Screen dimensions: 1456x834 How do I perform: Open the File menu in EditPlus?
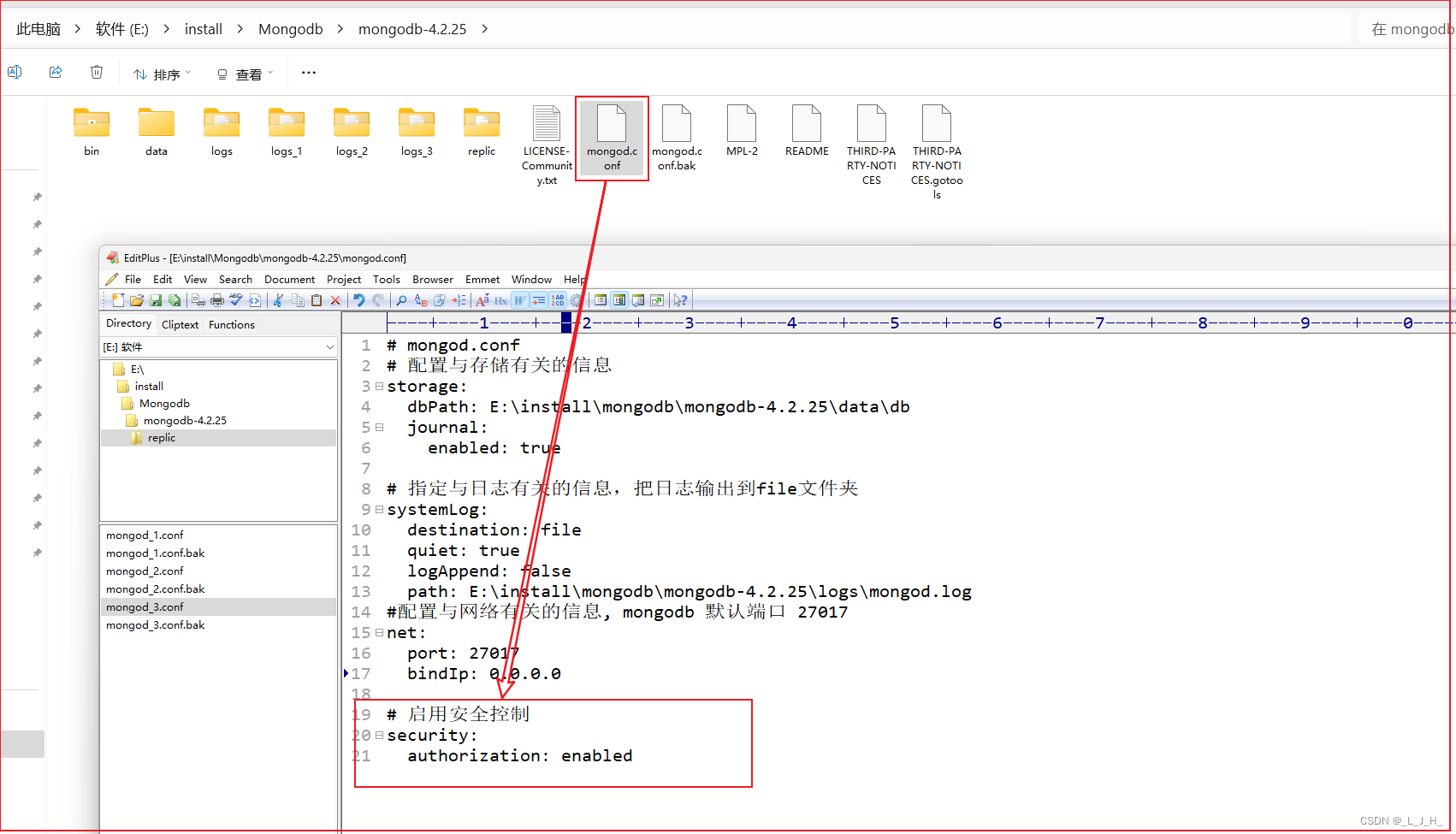pyautogui.click(x=133, y=280)
